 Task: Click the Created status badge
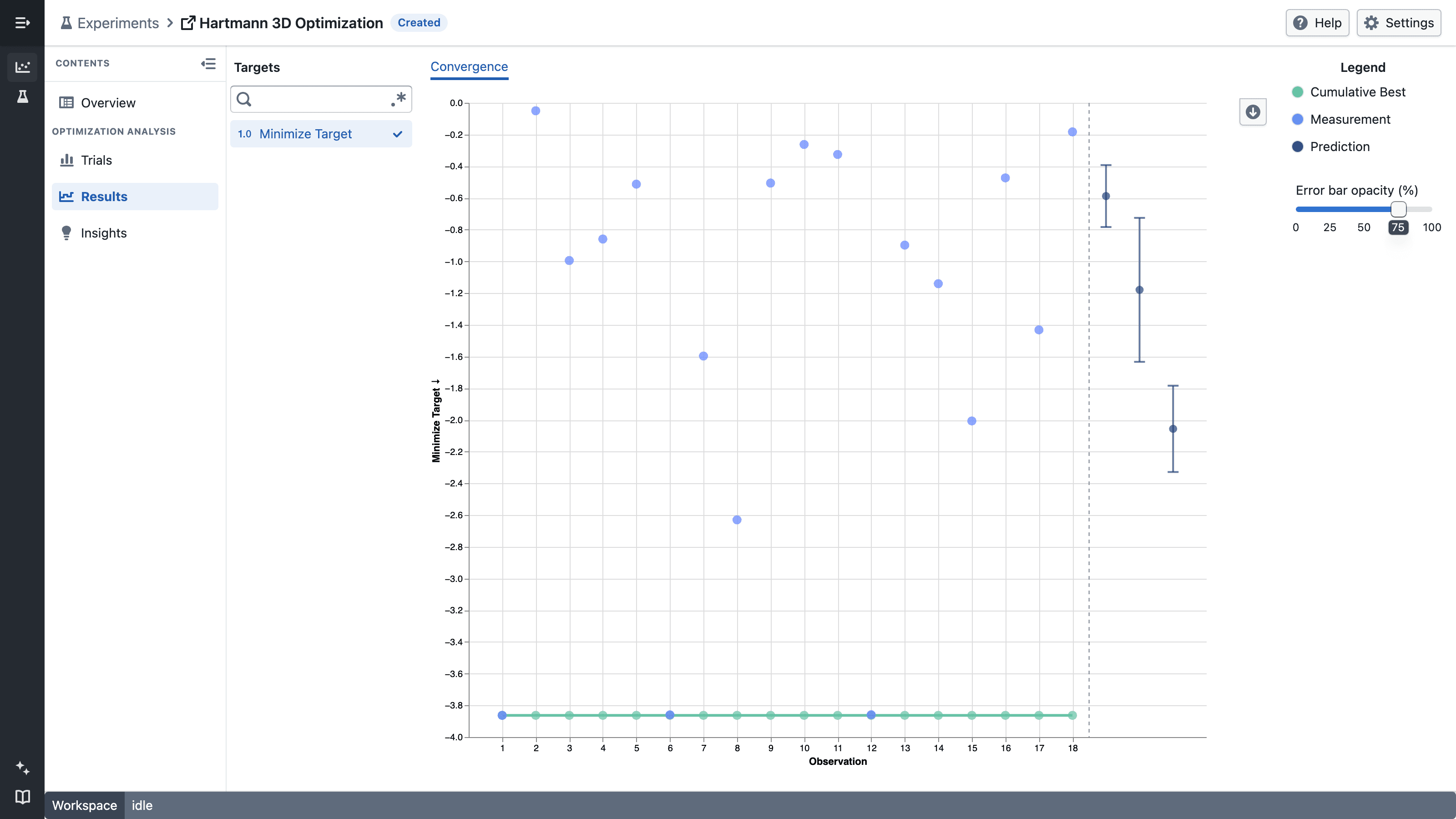coord(418,23)
